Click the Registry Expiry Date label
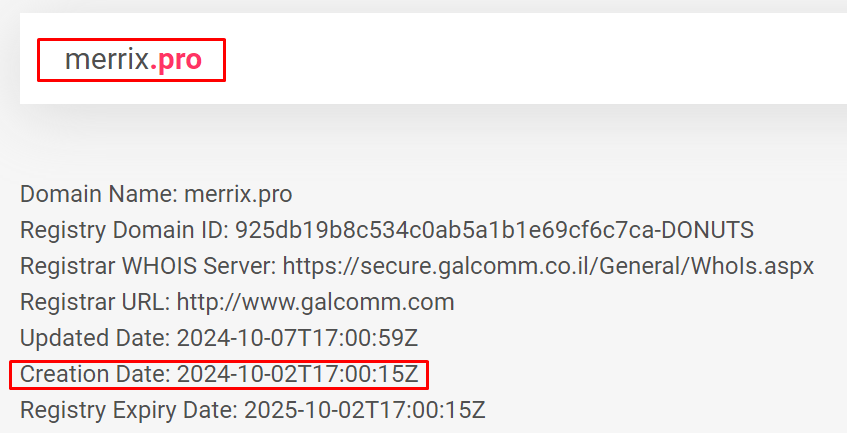Screen dimensions: 847x433 coord(129,410)
